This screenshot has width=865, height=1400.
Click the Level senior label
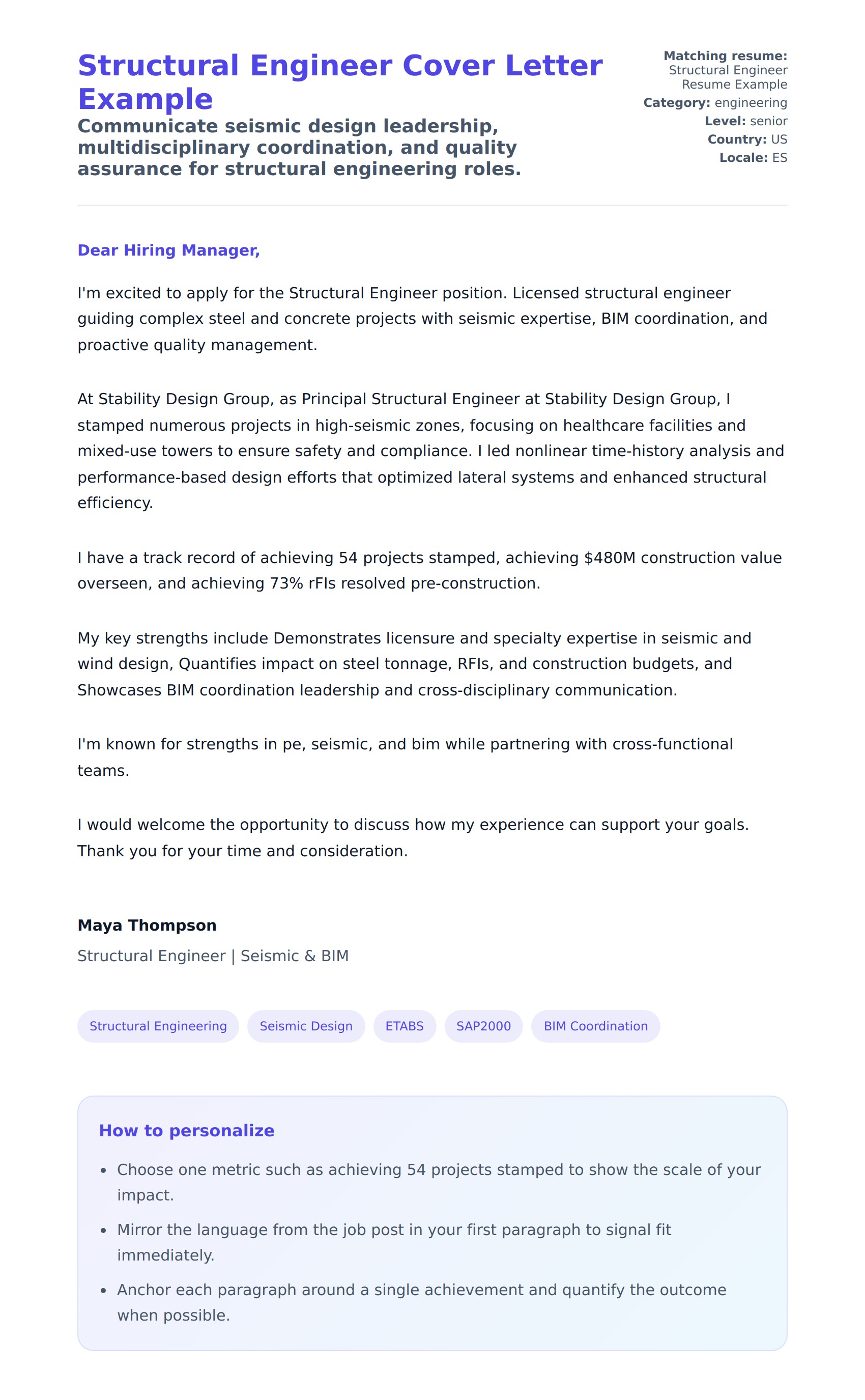[746, 121]
